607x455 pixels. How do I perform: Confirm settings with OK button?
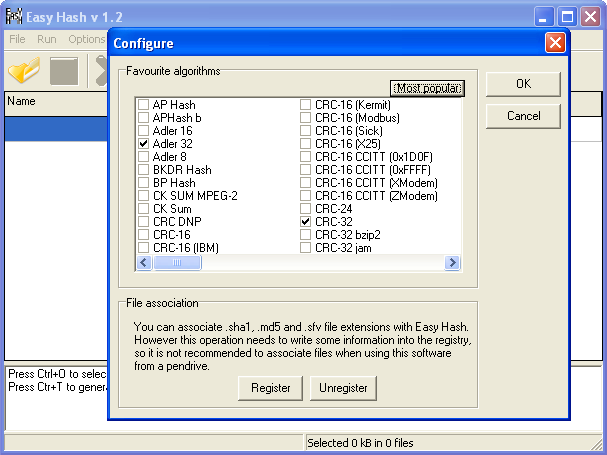pyautogui.click(x=523, y=84)
